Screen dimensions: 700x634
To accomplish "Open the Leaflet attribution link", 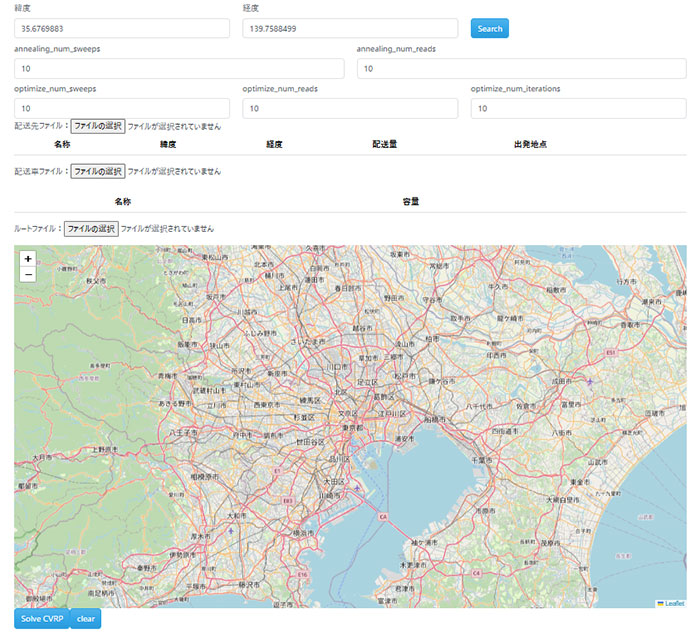I will pos(674,603).
